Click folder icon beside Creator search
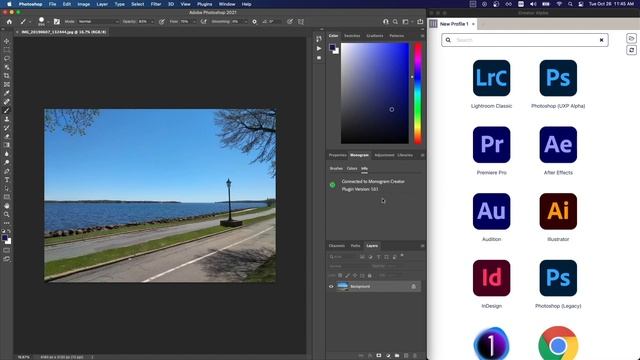Image resolution: width=640 pixels, height=360 pixels. coord(631,38)
